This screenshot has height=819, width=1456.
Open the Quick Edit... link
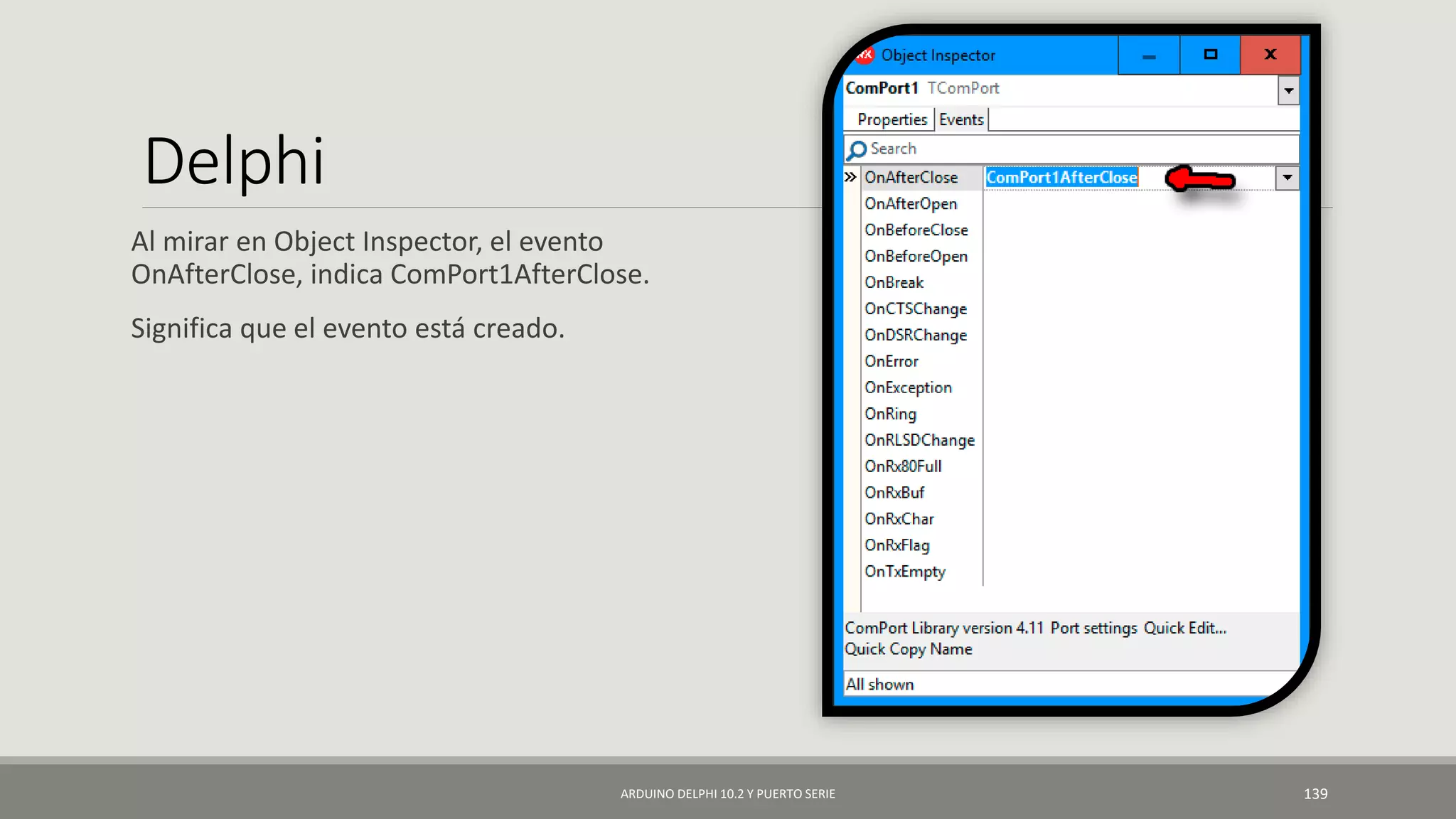click(x=1185, y=628)
